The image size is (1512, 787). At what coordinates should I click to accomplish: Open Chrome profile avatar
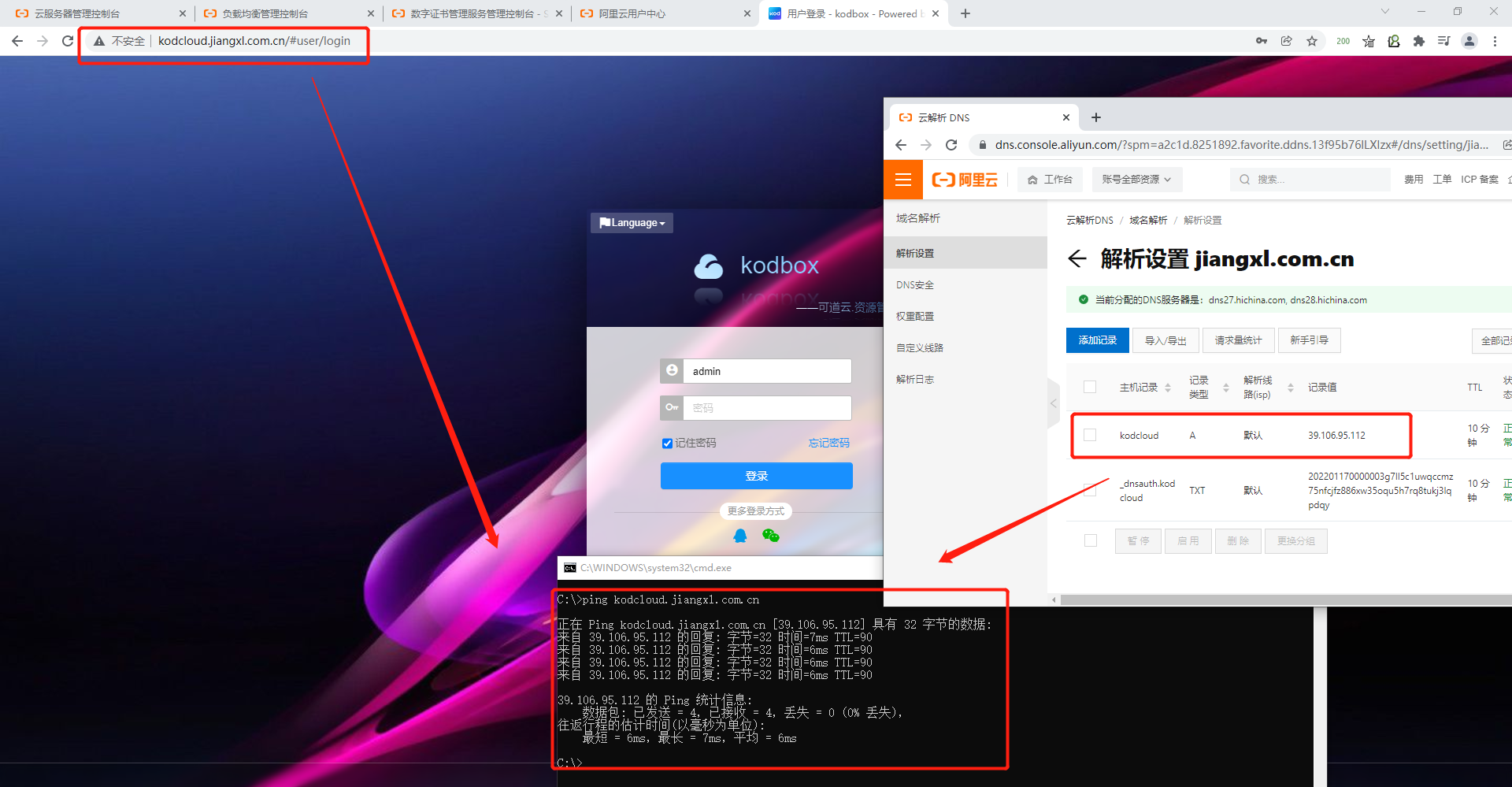[x=1469, y=41]
